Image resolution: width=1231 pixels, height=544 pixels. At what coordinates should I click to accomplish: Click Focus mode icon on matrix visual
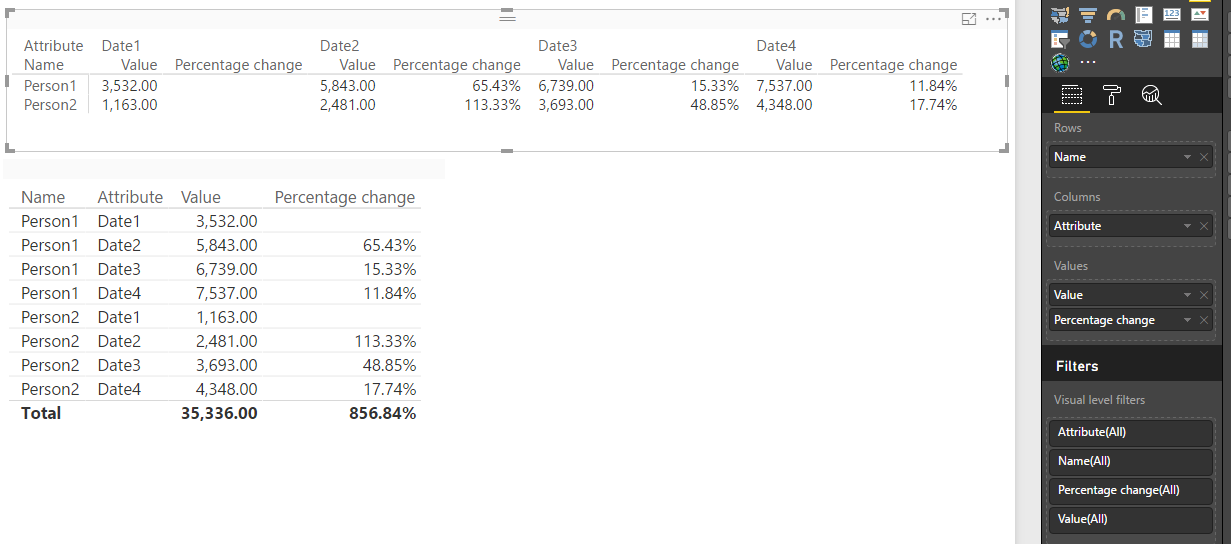click(x=968, y=19)
